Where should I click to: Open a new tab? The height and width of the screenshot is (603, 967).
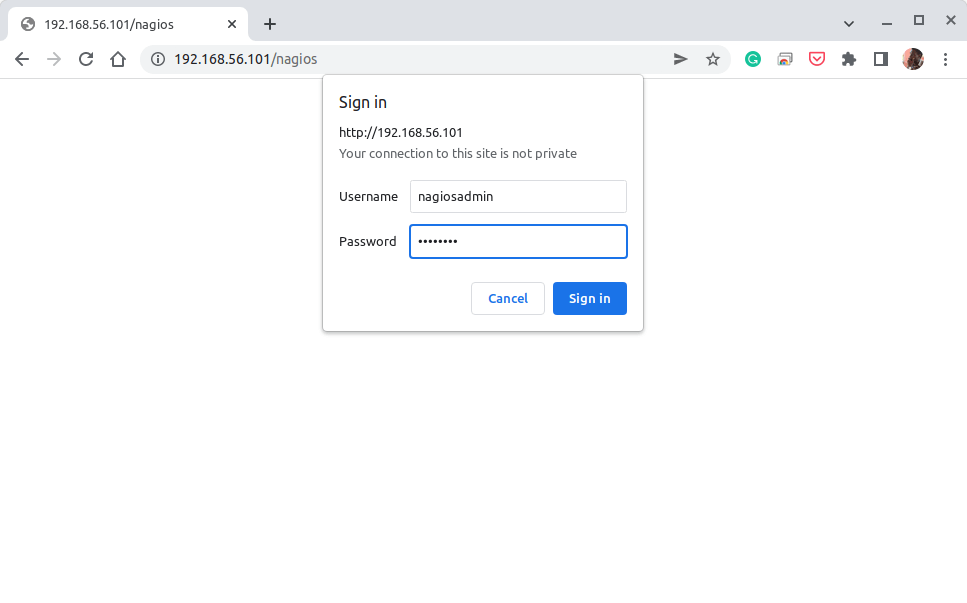[270, 24]
